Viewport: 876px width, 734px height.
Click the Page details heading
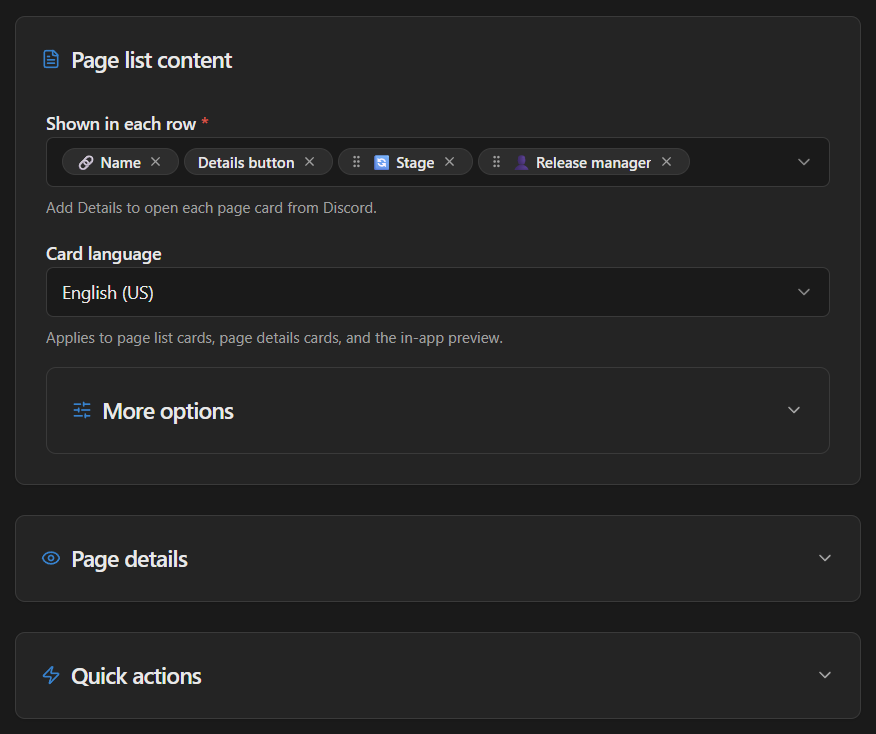tap(130, 559)
